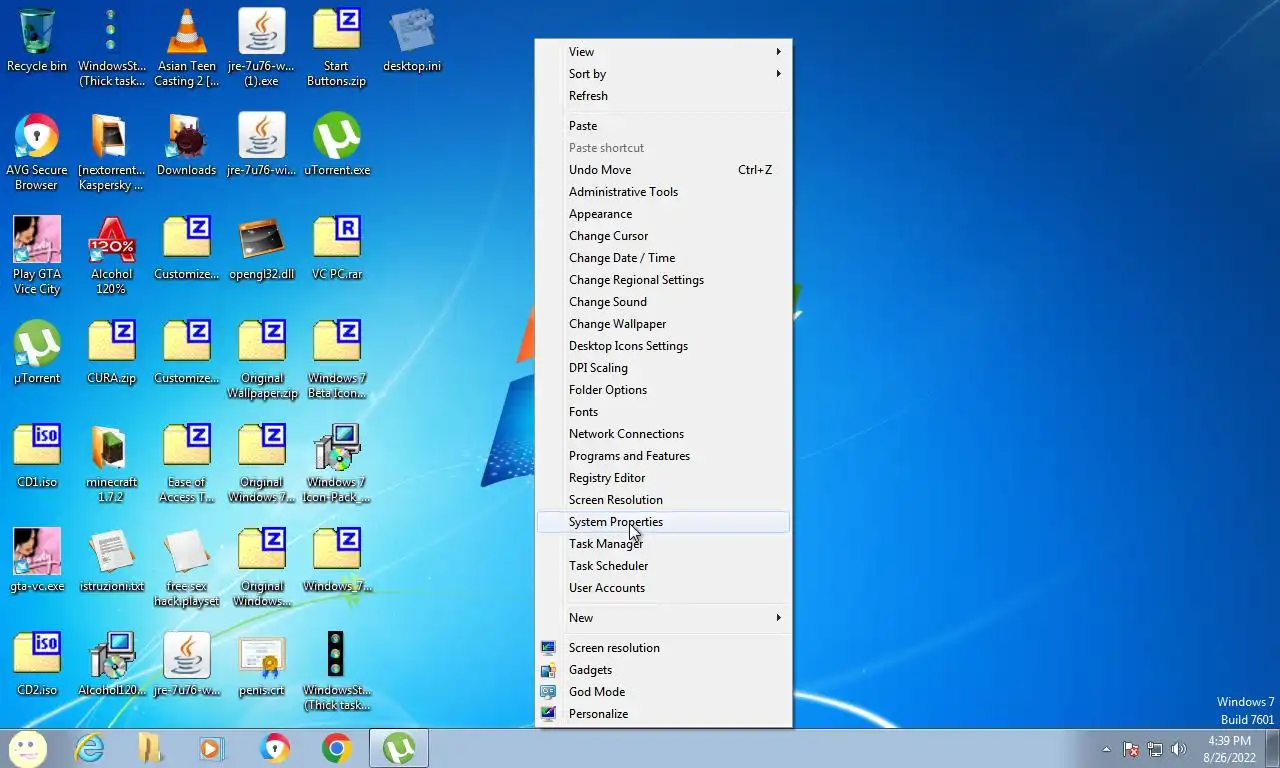Choose Gadgets from the context menu
The width and height of the screenshot is (1280, 768).
pyautogui.click(x=664, y=670)
